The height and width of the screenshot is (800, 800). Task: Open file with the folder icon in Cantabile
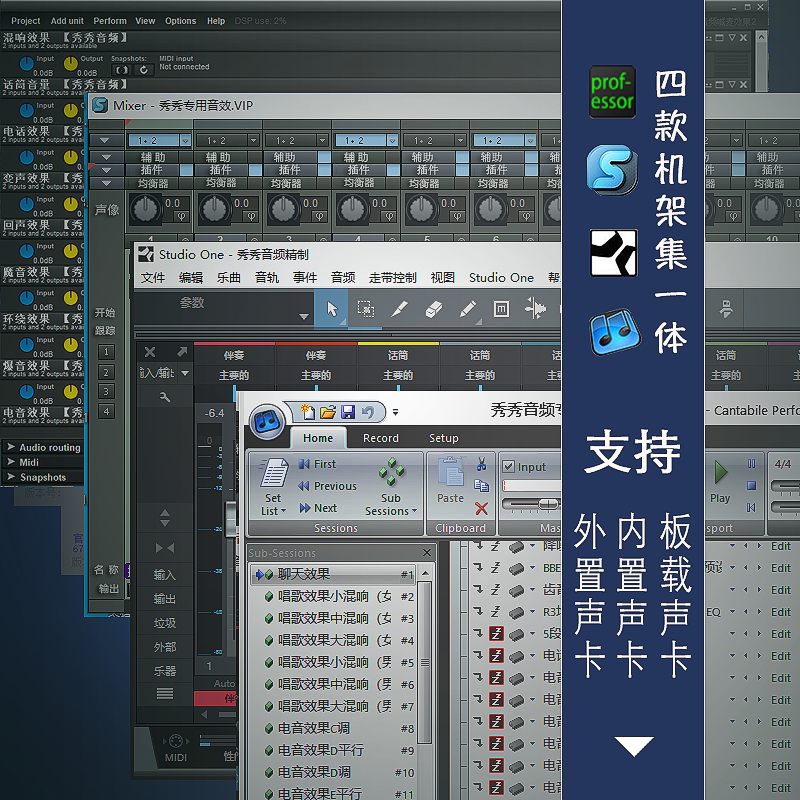[328, 412]
